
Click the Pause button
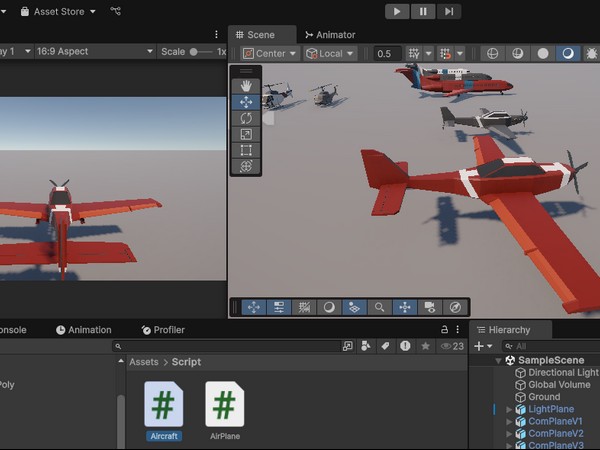424,11
